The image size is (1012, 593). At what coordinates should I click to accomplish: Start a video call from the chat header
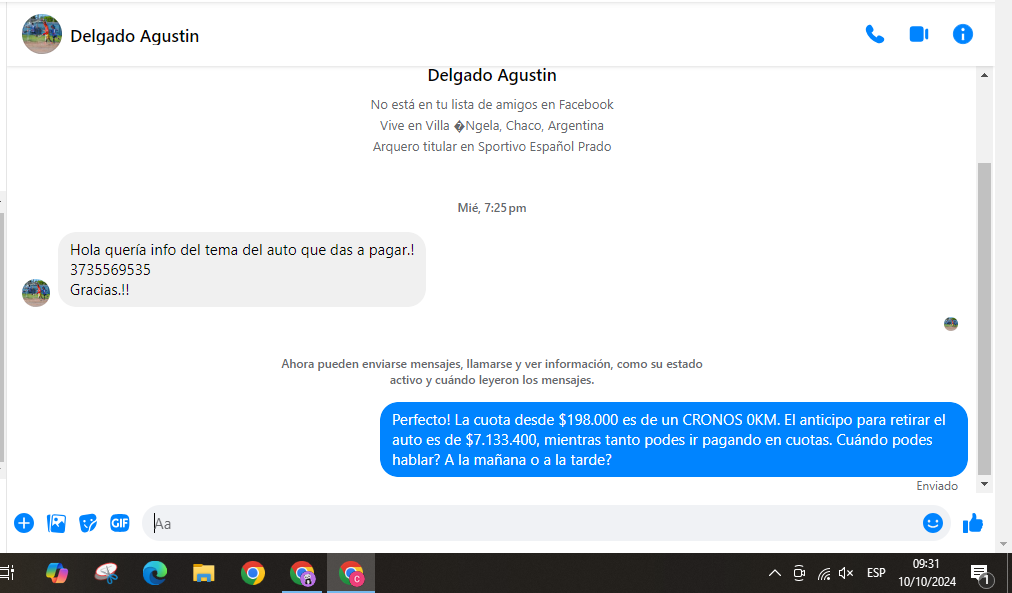pyautogui.click(x=918, y=35)
